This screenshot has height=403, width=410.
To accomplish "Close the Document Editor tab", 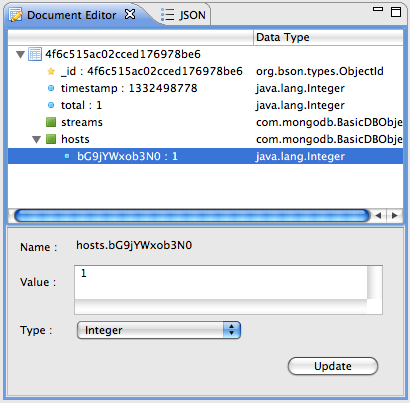I will click(130, 14).
